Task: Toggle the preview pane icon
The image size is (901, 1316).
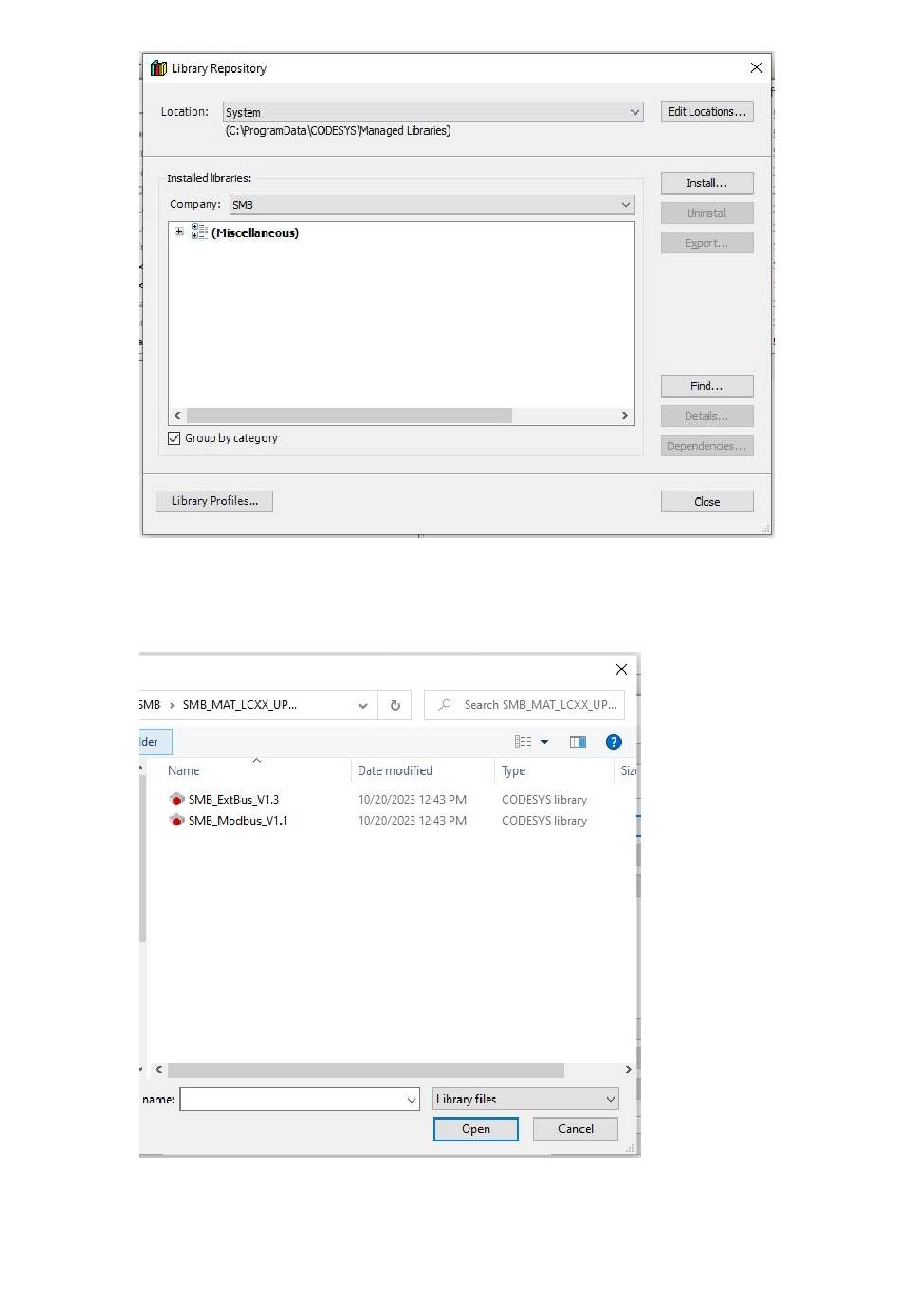Action: [x=578, y=742]
